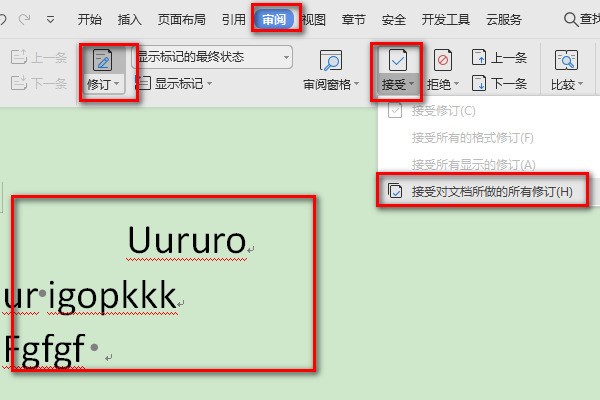This screenshot has height=400, width=600.
Task: Expand the 修订 dropdown arrow
Action: click(x=117, y=86)
